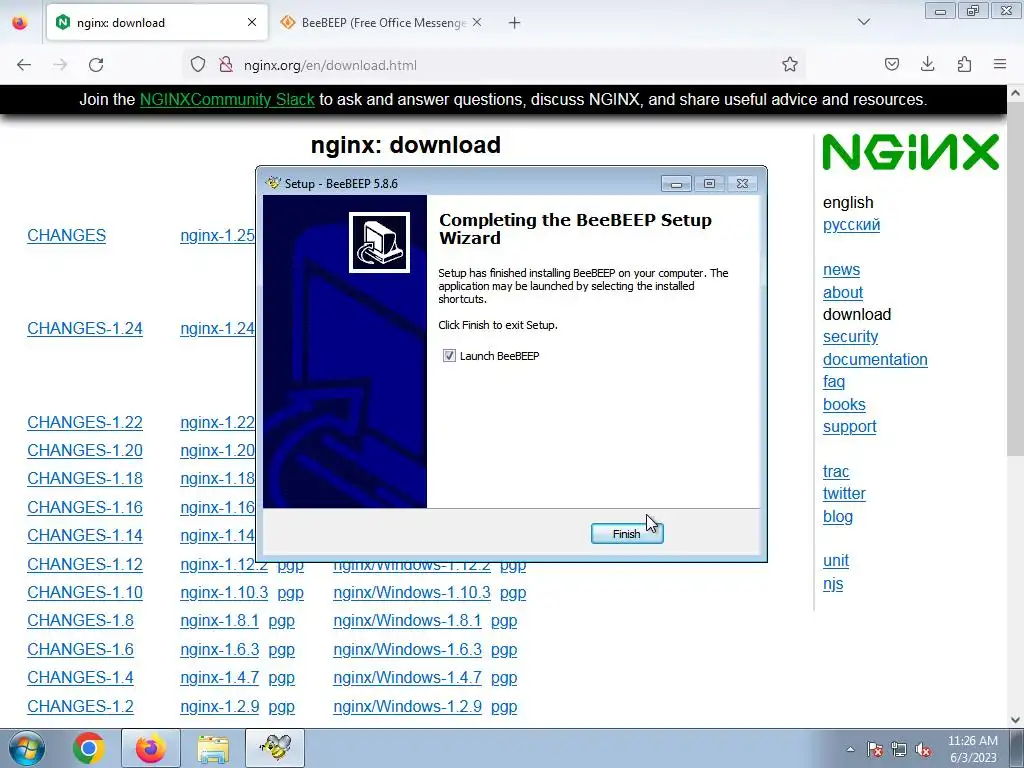Download nginx/Windows-1.10.3

point(411,592)
